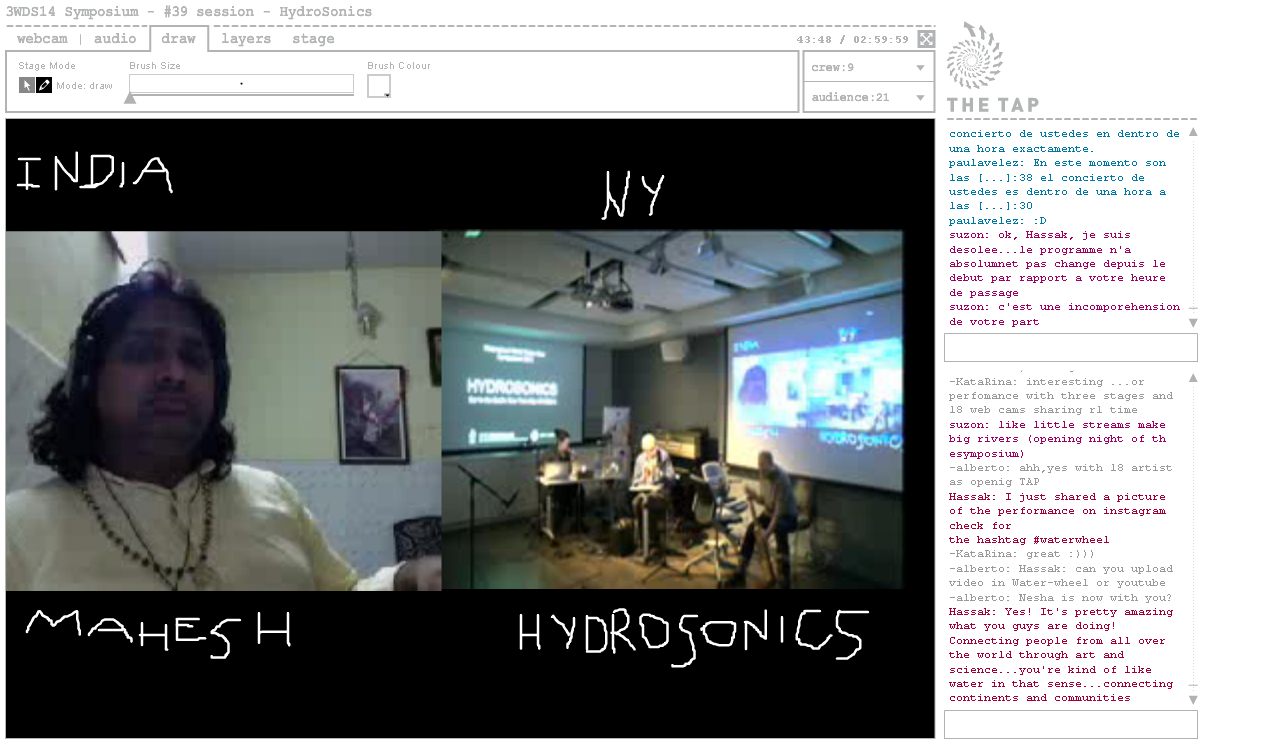Switch to the webcam tab
This screenshot has width=1271, height=746.
pos(42,39)
